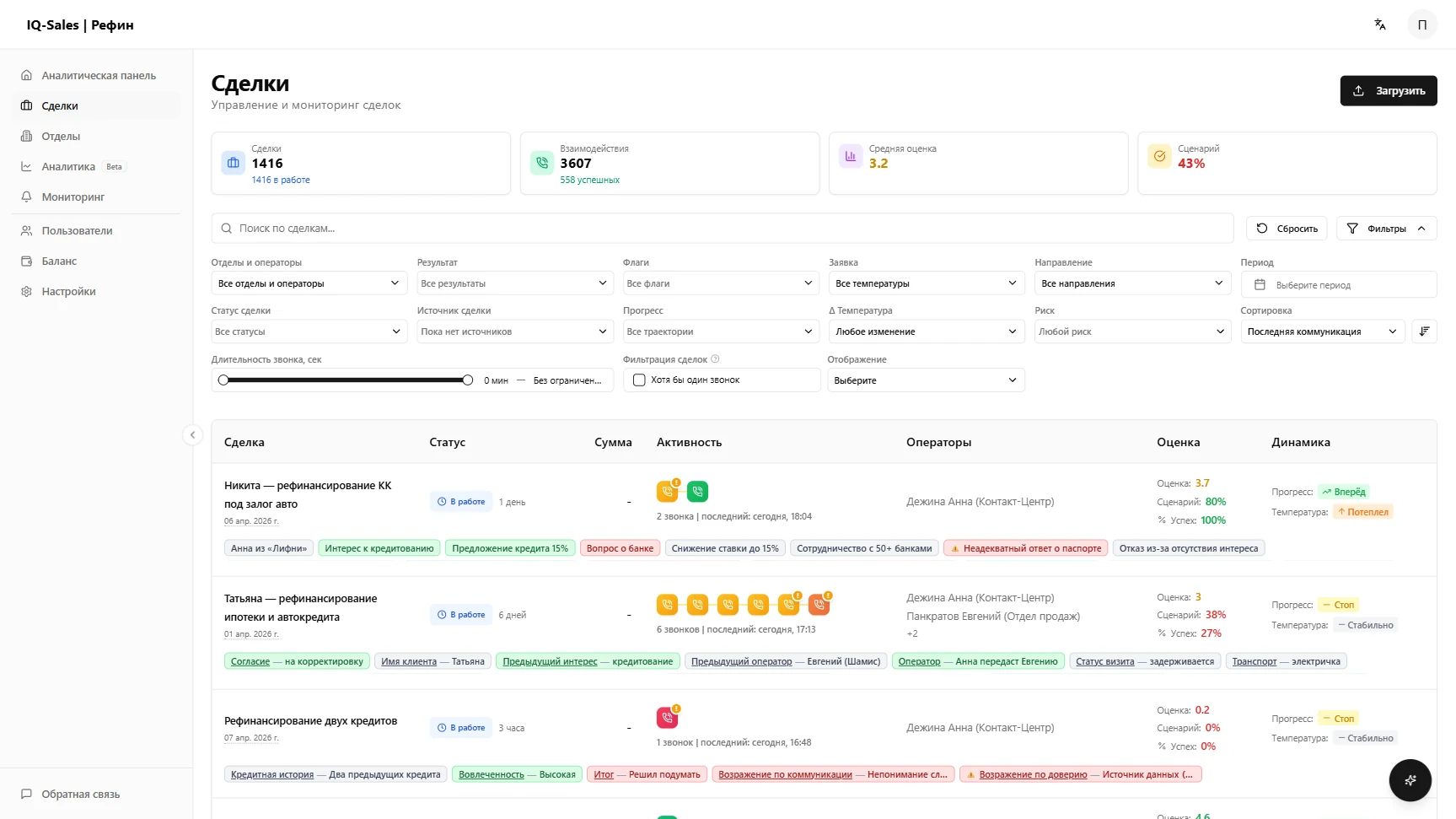This screenshot has width=1456, height=819.
Task: Open the user profile avatar menu
Action: pos(1422,24)
